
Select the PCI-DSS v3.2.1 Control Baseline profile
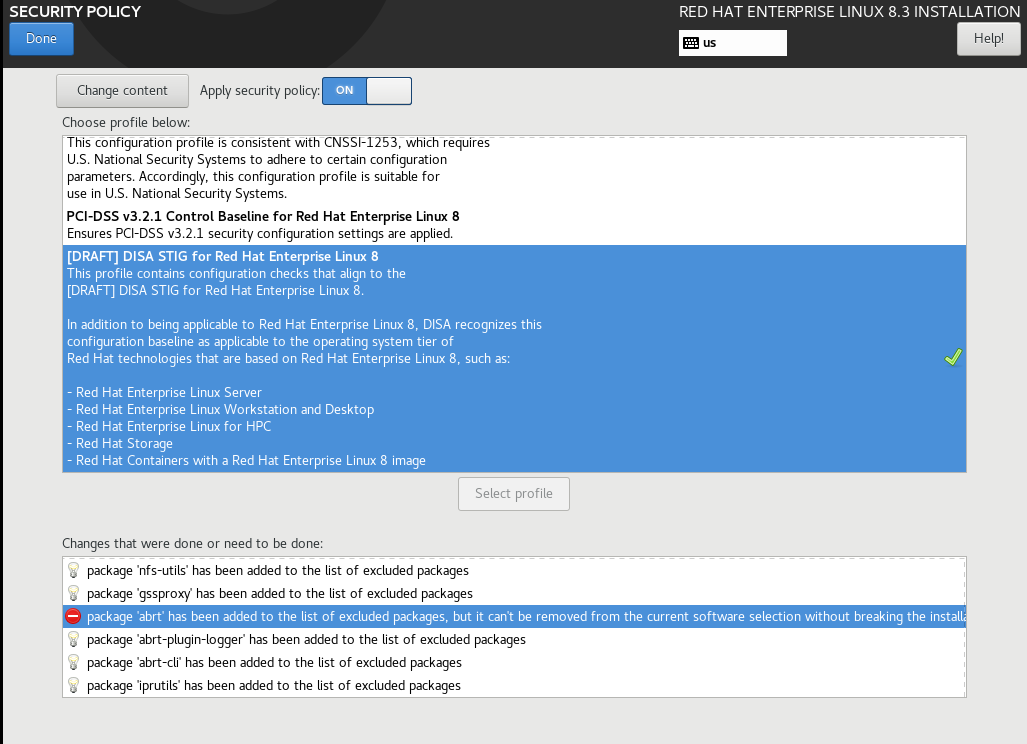tap(514, 225)
